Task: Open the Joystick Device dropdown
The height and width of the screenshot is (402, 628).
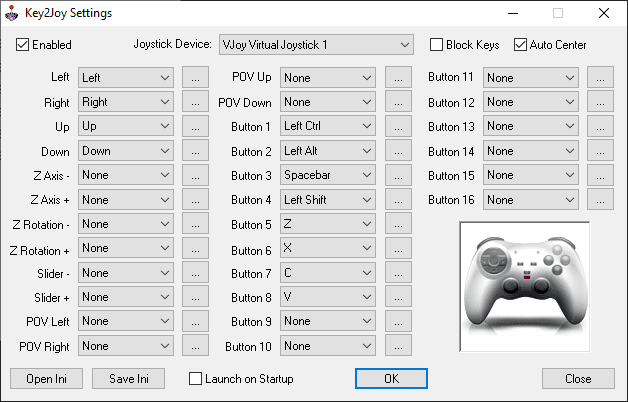Action: pyautogui.click(x=315, y=45)
